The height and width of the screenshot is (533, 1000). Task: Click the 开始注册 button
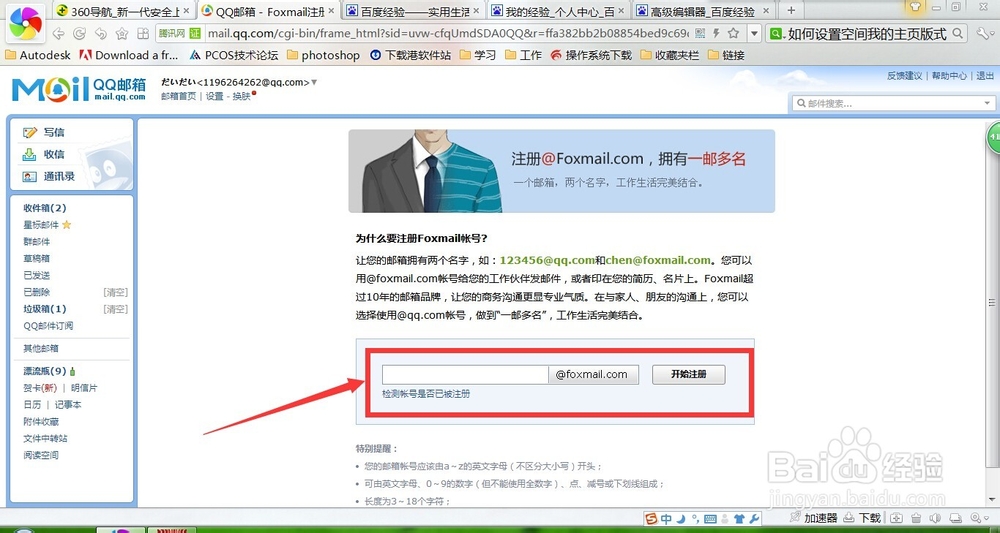688,375
